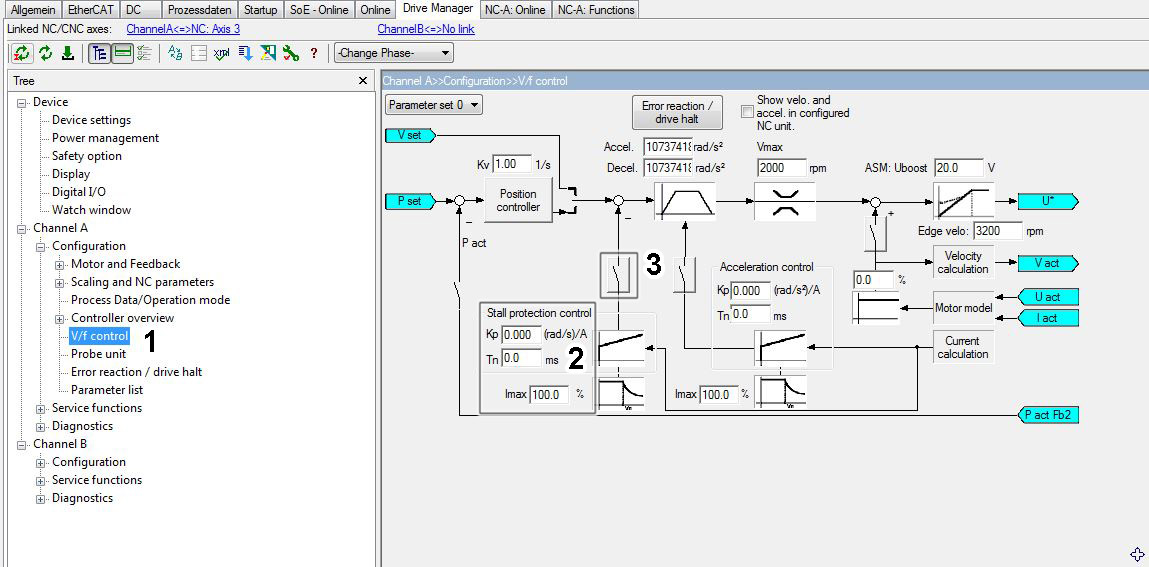Click the Kv input field
The width and height of the screenshot is (1149, 567).
pyautogui.click(x=512, y=165)
